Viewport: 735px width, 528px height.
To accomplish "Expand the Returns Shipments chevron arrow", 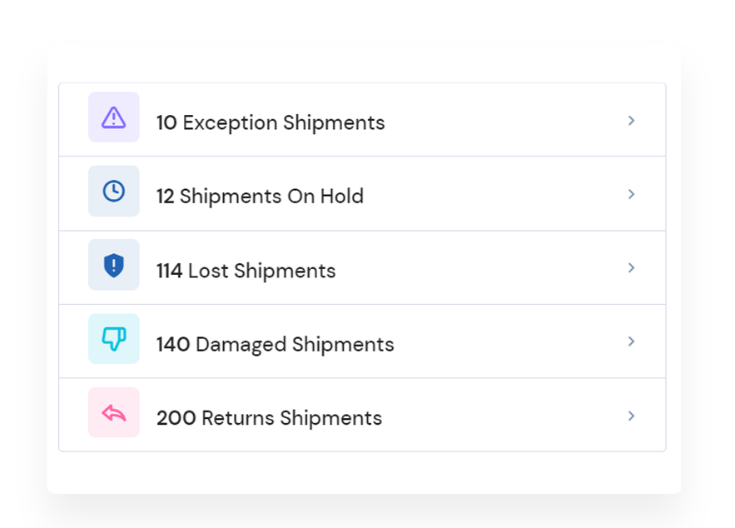I will click(x=631, y=416).
